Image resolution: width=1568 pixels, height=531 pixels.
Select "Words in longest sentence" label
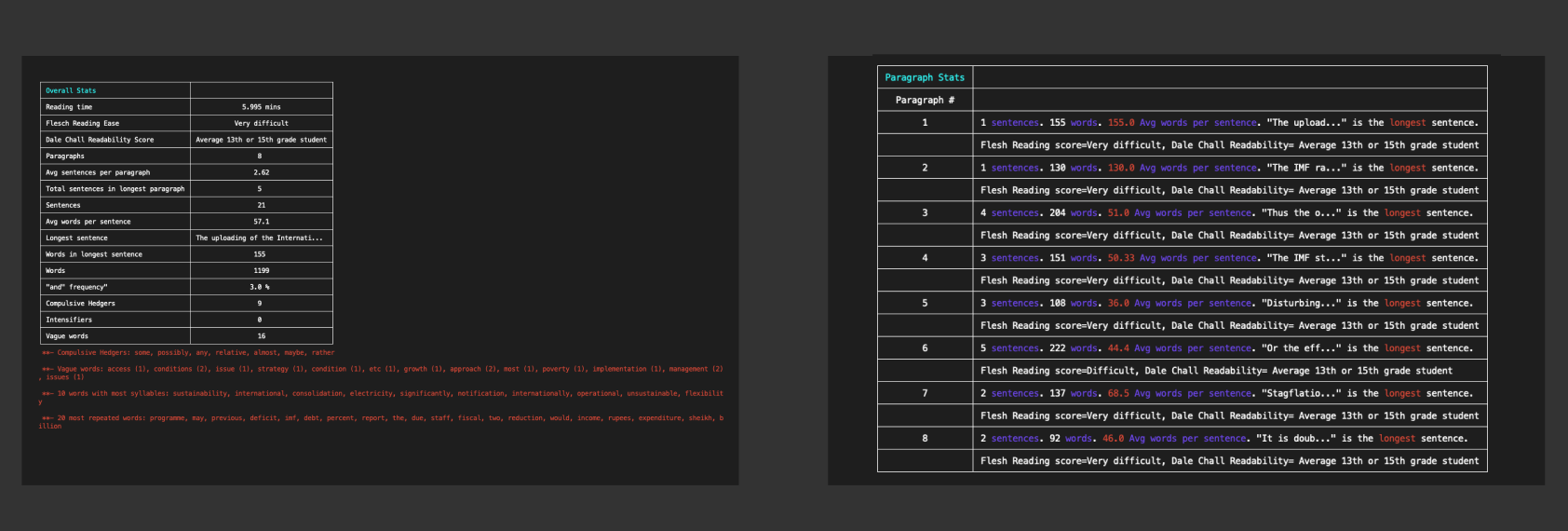[94, 254]
